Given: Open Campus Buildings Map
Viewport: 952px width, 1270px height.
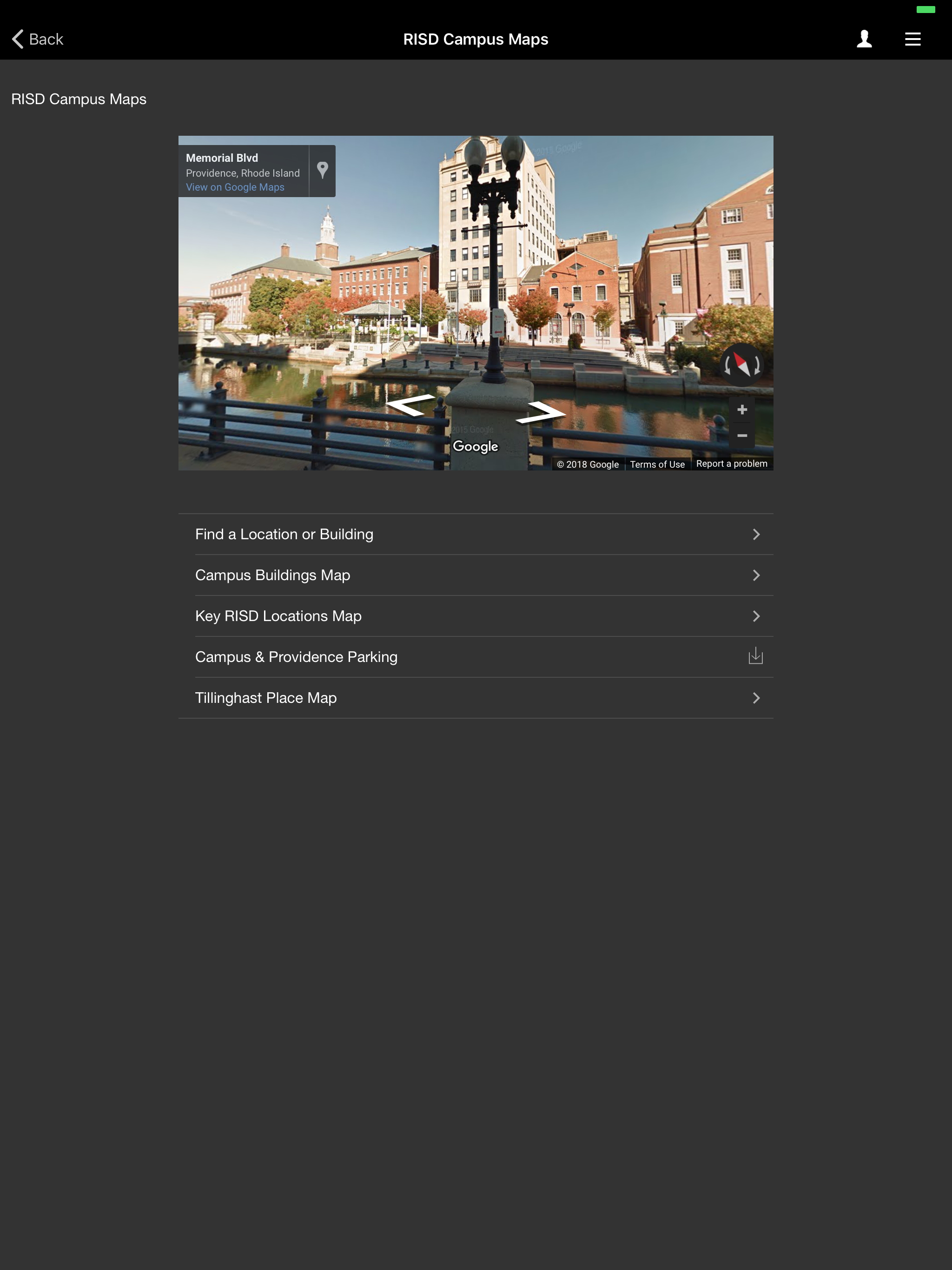Looking at the screenshot, I should click(x=476, y=575).
